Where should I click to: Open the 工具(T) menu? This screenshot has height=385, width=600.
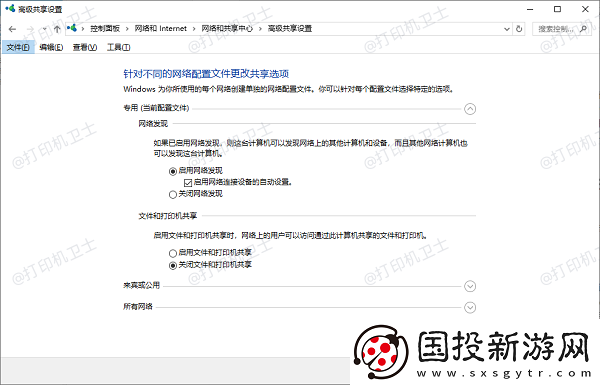(x=118, y=47)
